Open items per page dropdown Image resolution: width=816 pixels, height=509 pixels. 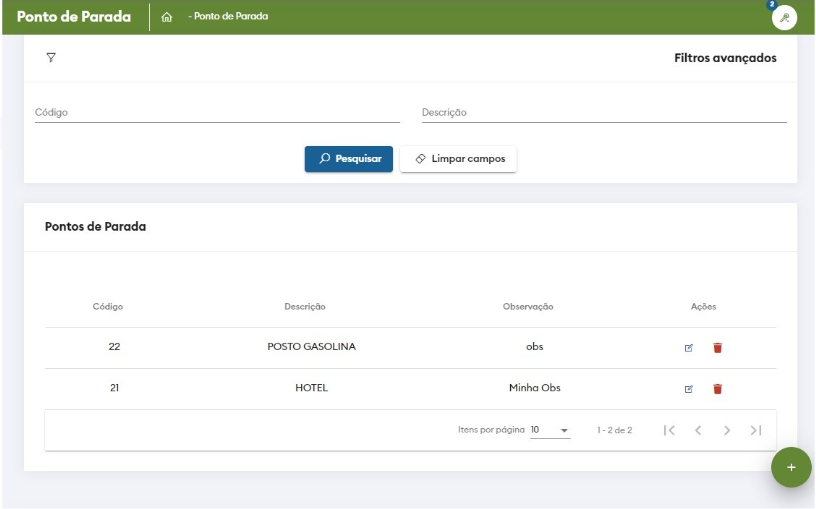pyautogui.click(x=549, y=430)
